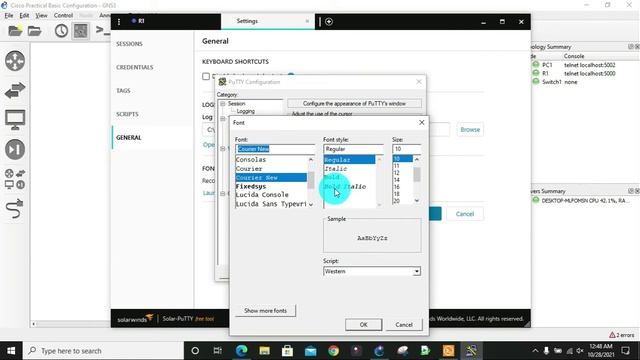Close the Settings tab with its X
The image size is (640, 360).
pyautogui.click(x=307, y=21)
